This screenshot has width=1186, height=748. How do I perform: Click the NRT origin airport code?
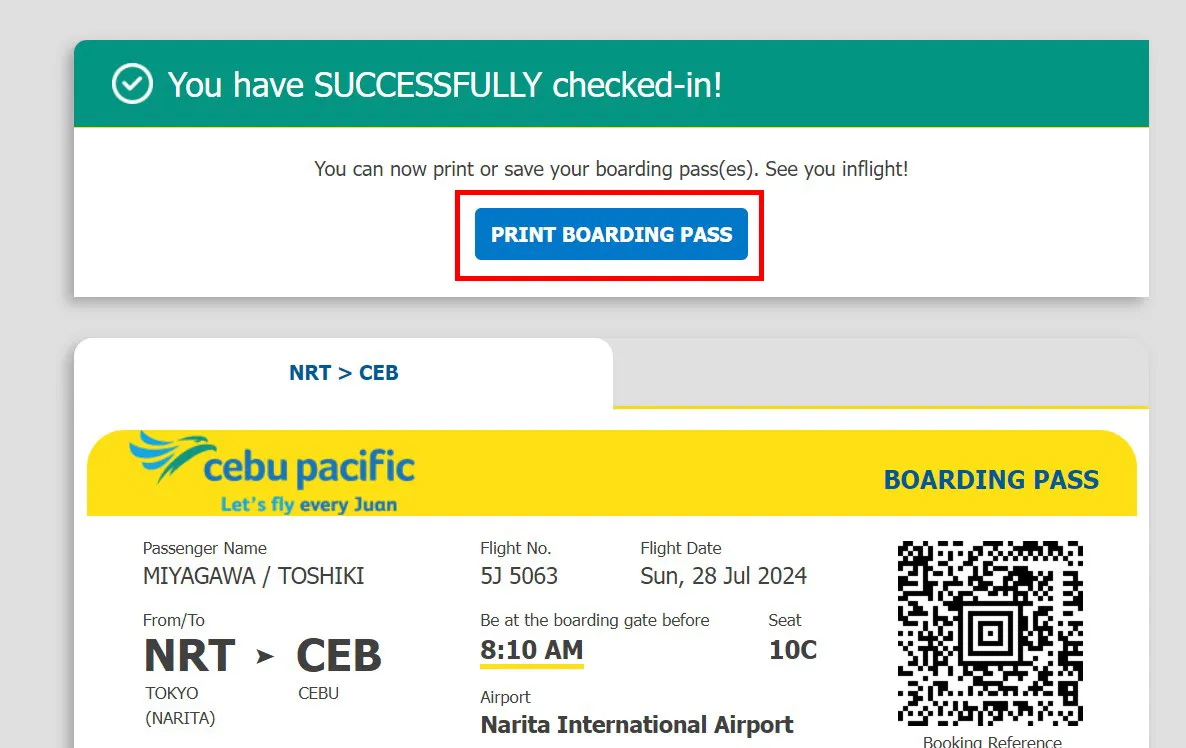(190, 656)
